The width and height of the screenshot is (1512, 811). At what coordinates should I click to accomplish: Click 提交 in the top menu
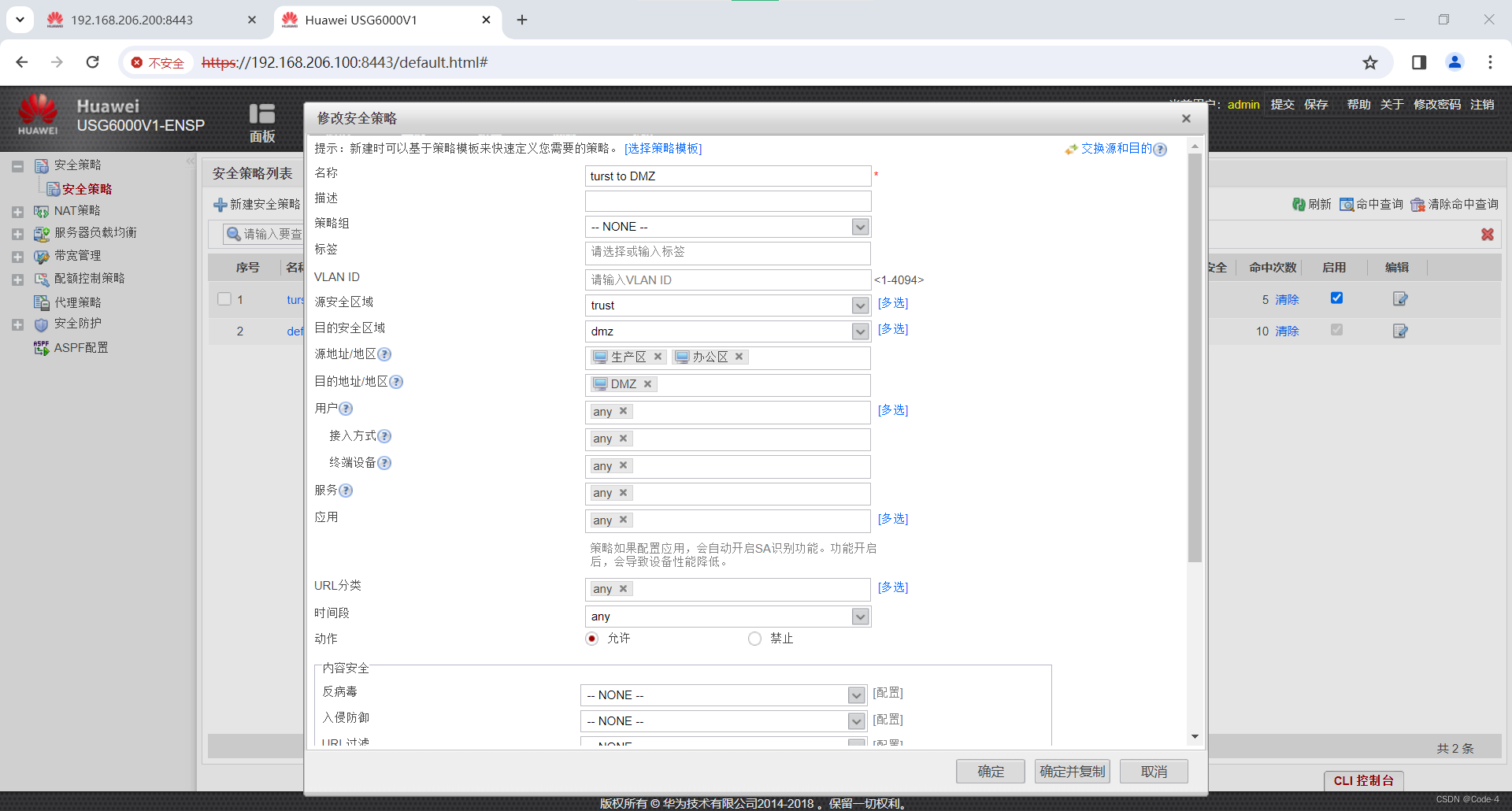click(x=1282, y=105)
